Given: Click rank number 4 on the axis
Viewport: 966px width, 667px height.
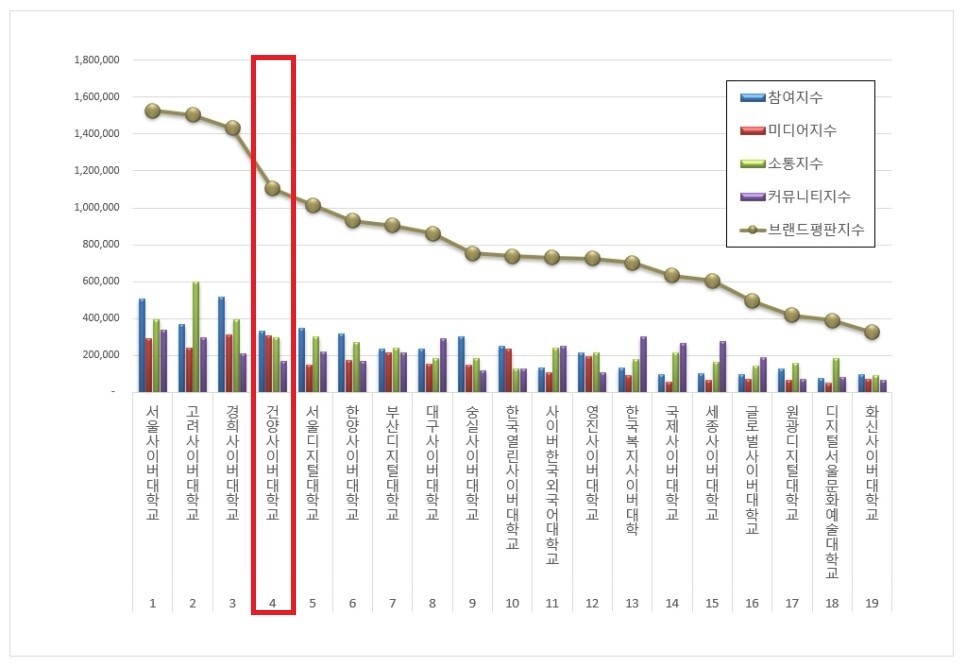Looking at the screenshot, I should click(x=272, y=604).
